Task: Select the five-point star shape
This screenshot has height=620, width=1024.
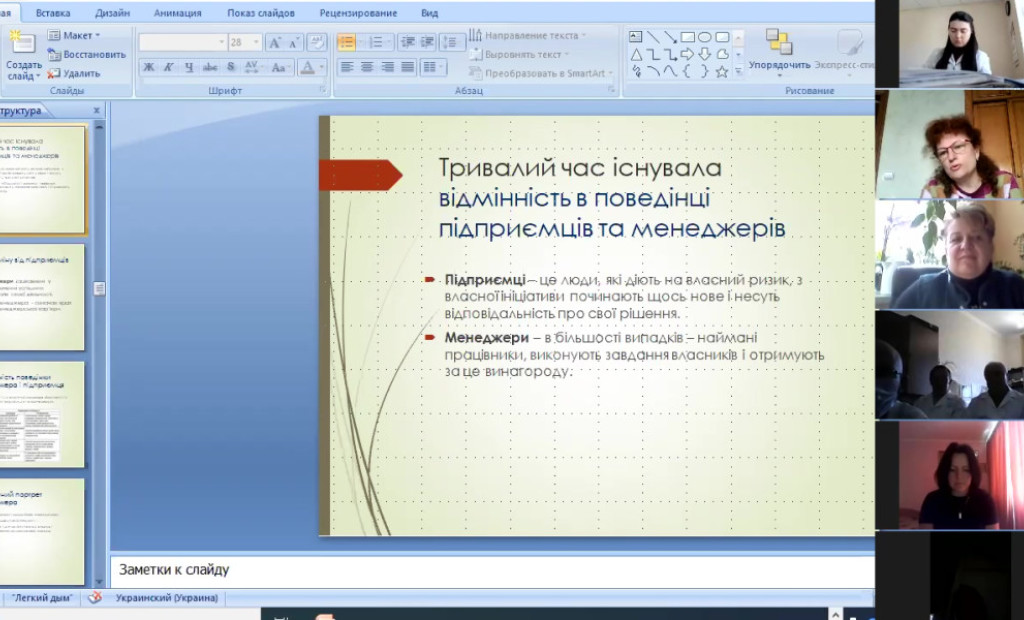Action: [x=722, y=72]
